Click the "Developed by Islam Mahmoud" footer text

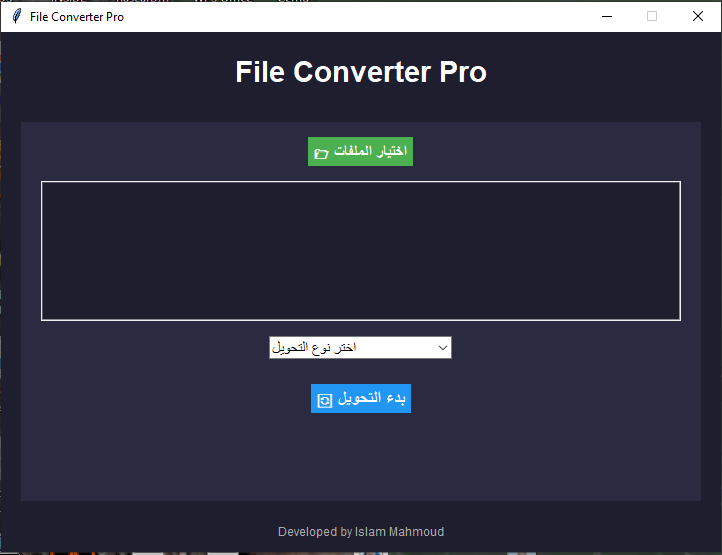click(361, 532)
